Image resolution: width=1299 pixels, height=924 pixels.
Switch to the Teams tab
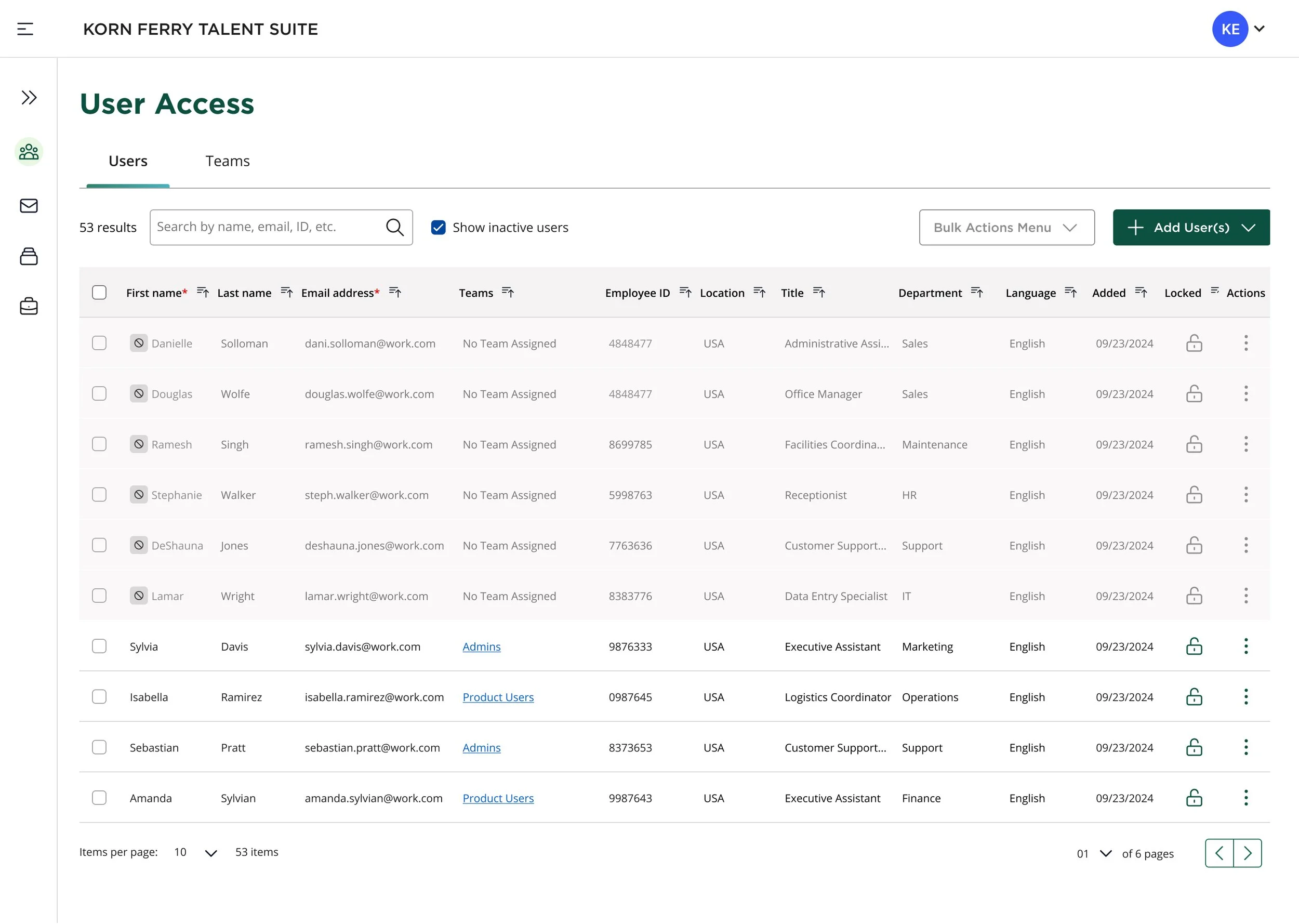point(228,162)
